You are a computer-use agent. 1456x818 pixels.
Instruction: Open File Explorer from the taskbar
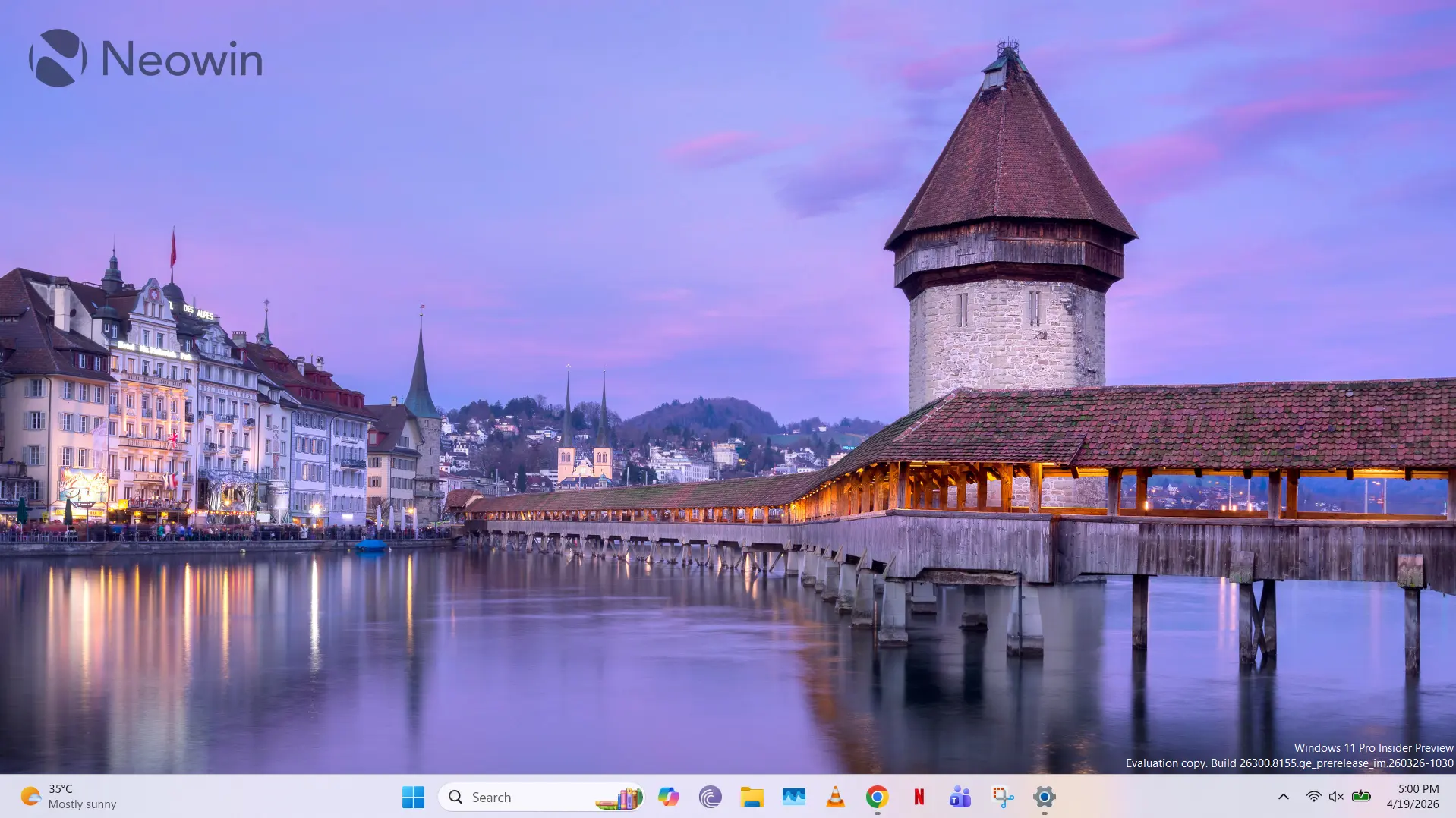pyautogui.click(x=752, y=797)
